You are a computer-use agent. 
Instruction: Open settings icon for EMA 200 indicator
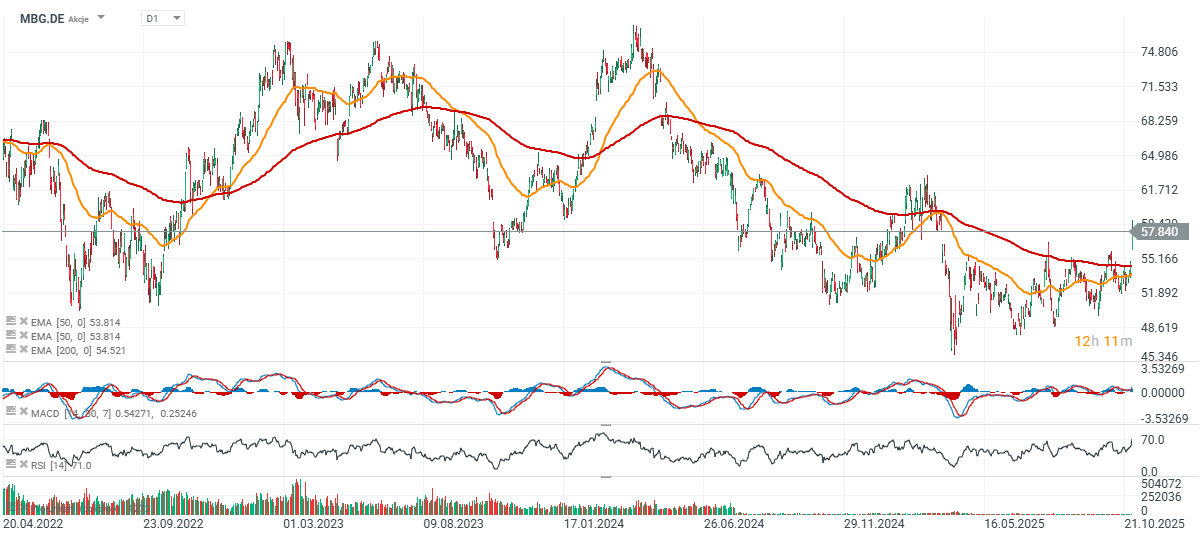(10, 350)
